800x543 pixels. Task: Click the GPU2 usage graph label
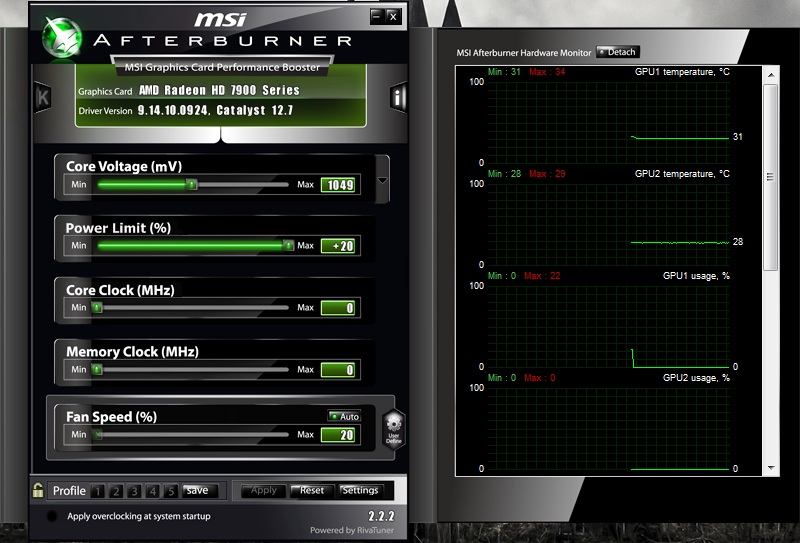click(x=696, y=378)
